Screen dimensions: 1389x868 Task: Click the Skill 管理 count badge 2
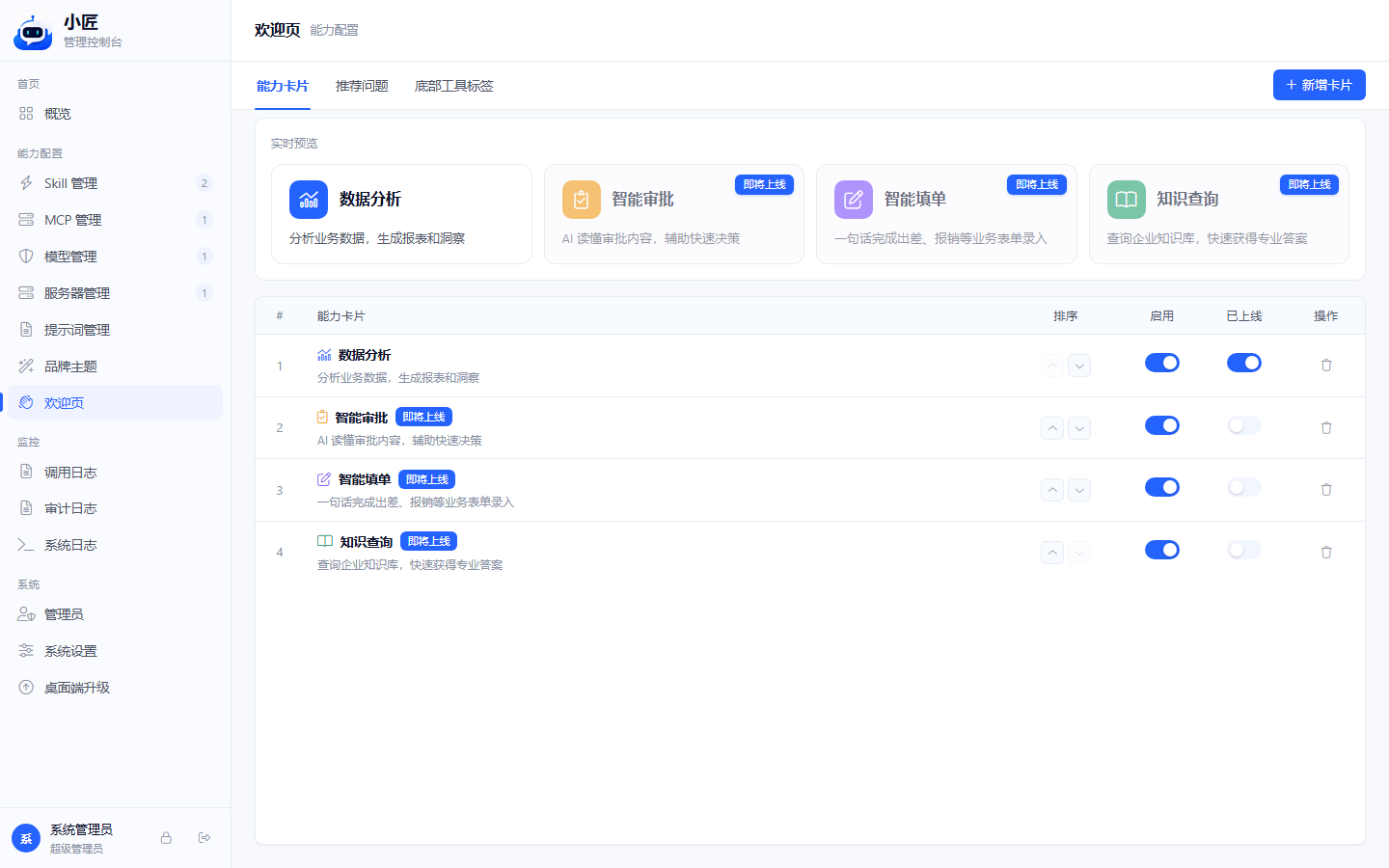(x=204, y=183)
